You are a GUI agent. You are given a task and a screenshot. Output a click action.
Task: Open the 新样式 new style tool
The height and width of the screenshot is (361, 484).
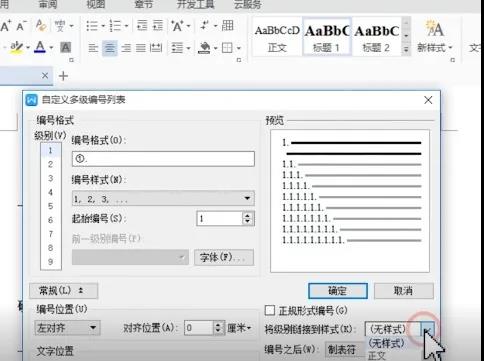435,36
